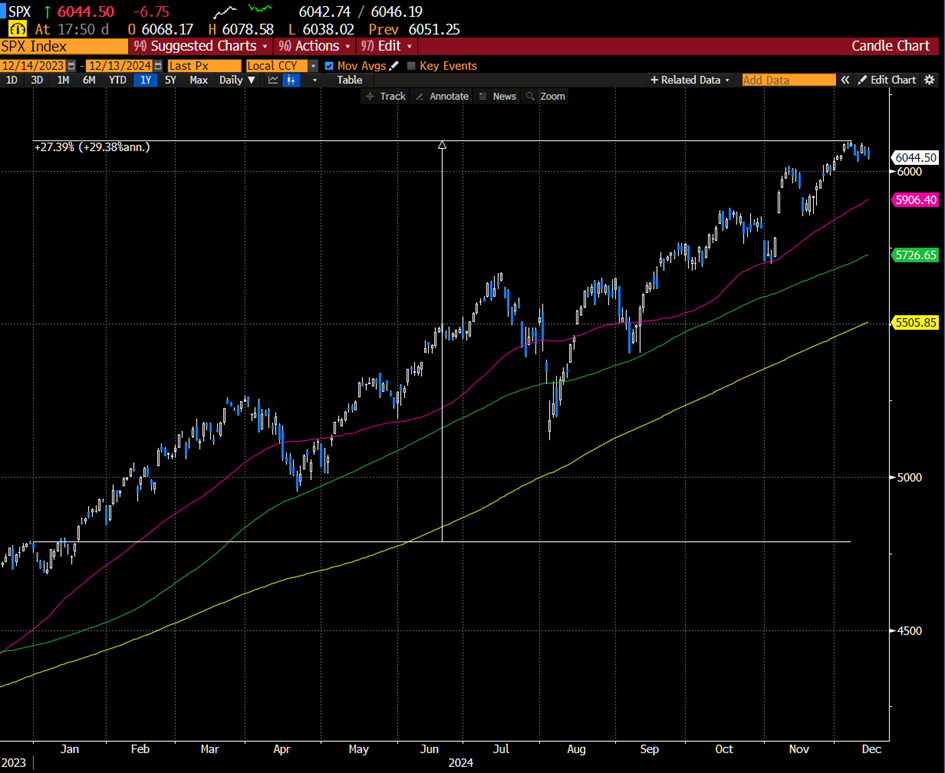Open the Daily periodicity dropdown
This screenshot has height=773, width=945.
click(x=237, y=80)
